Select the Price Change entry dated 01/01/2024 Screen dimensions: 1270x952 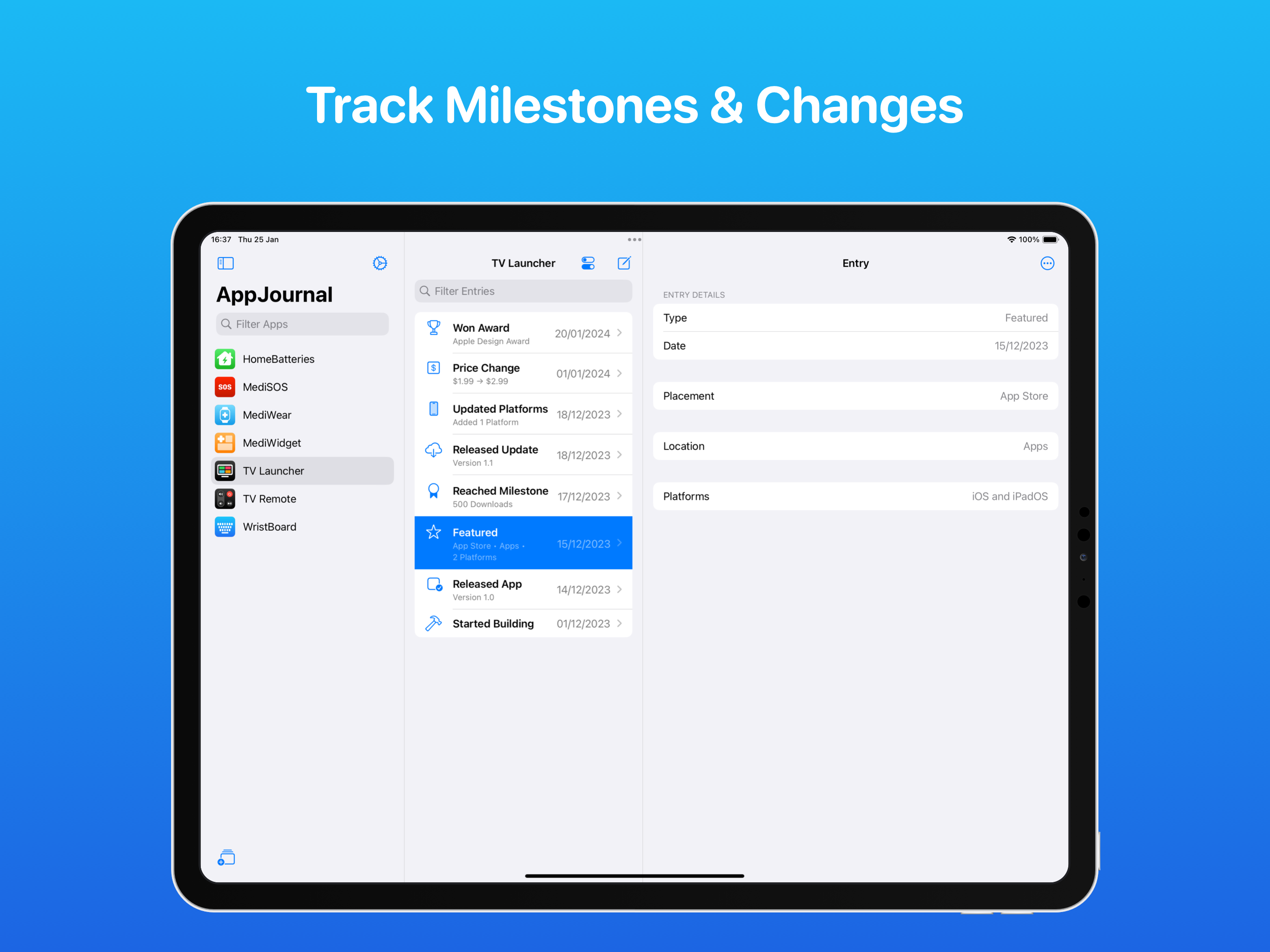click(523, 373)
